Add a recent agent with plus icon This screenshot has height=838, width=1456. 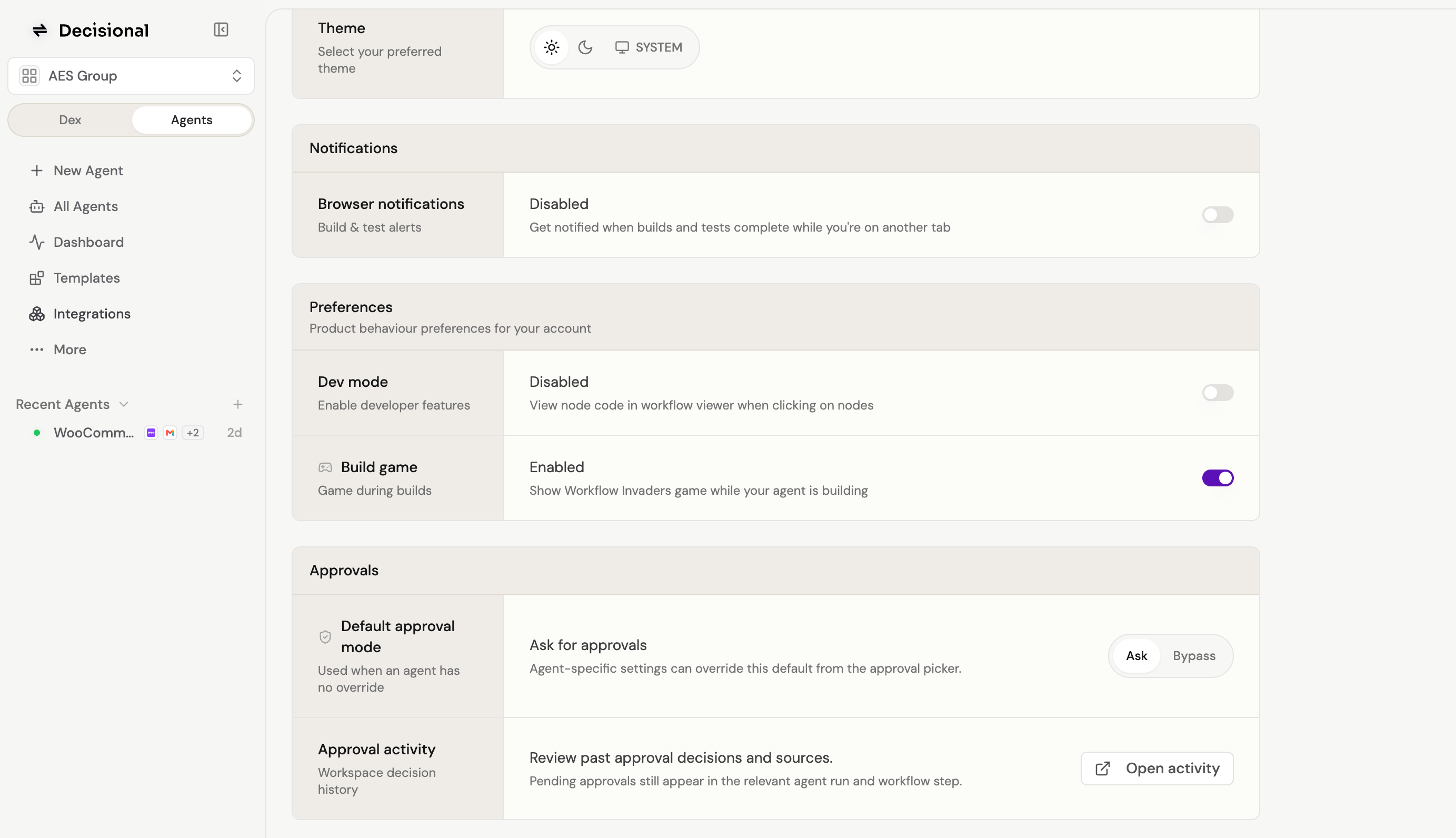[x=238, y=404]
